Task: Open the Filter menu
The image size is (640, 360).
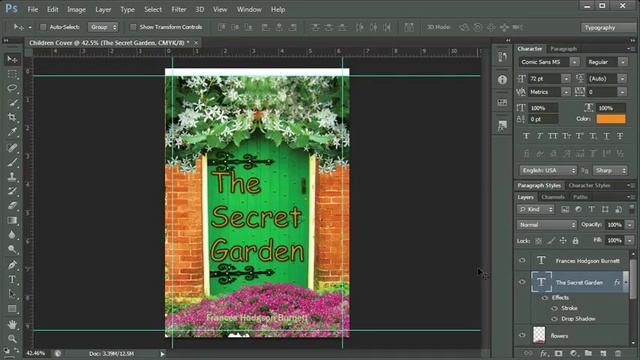Action: [178, 9]
